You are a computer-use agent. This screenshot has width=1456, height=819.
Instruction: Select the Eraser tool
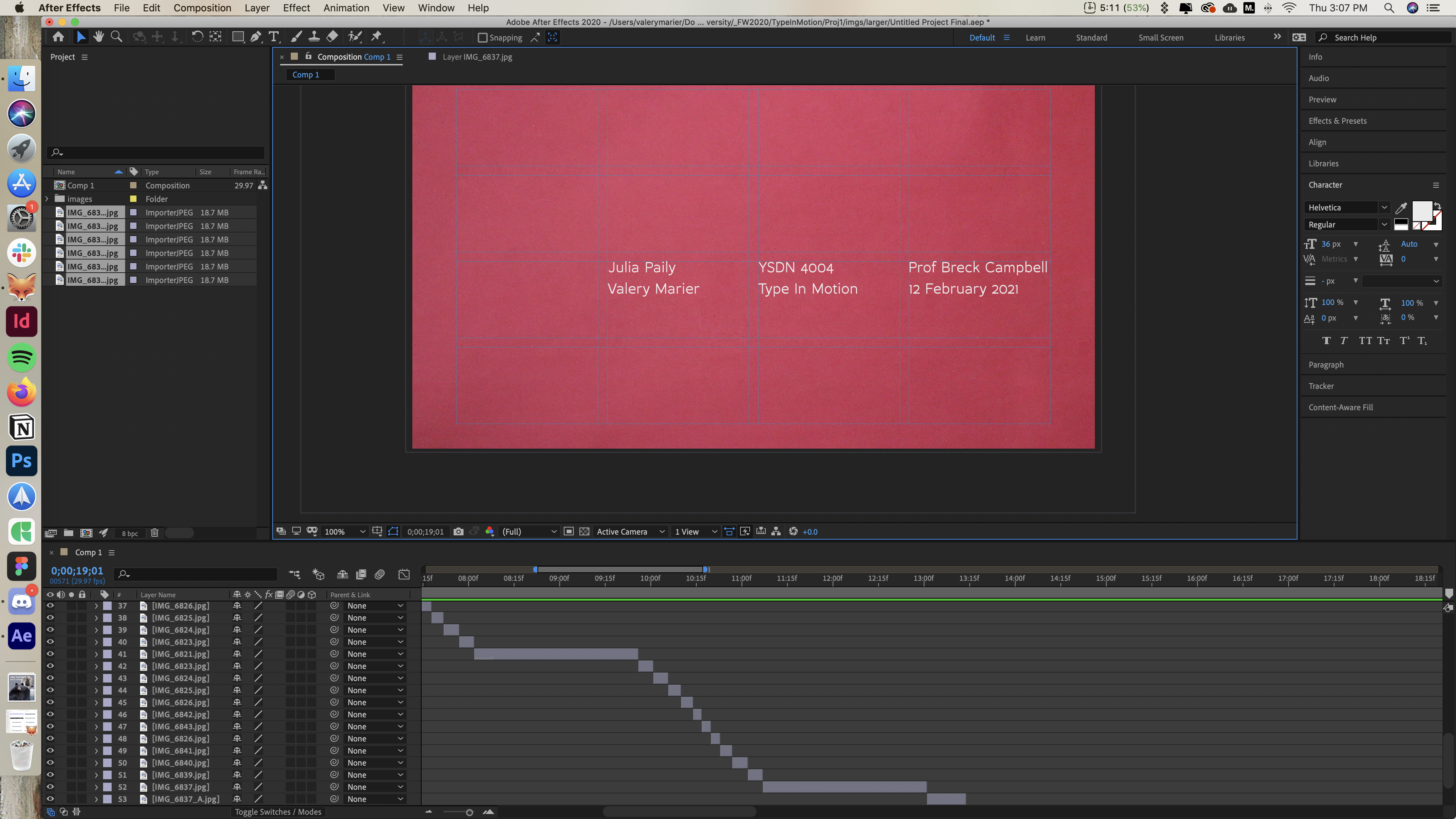332,37
